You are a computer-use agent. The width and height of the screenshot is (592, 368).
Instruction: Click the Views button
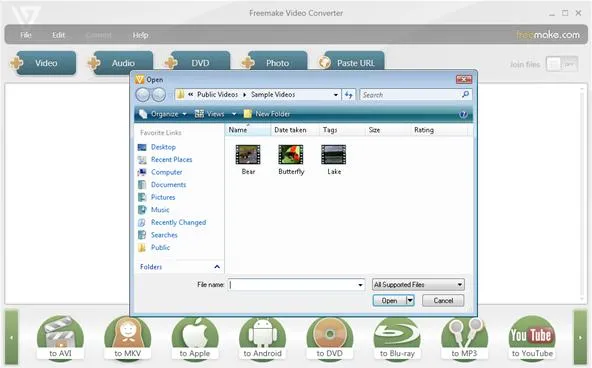210,114
